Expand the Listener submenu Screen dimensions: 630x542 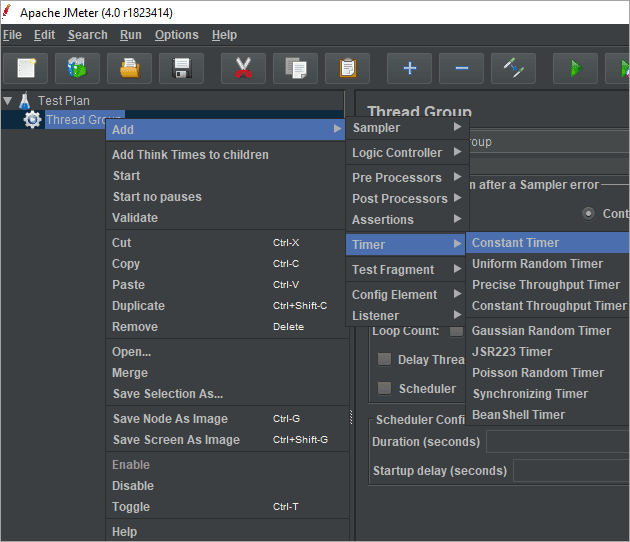(406, 315)
